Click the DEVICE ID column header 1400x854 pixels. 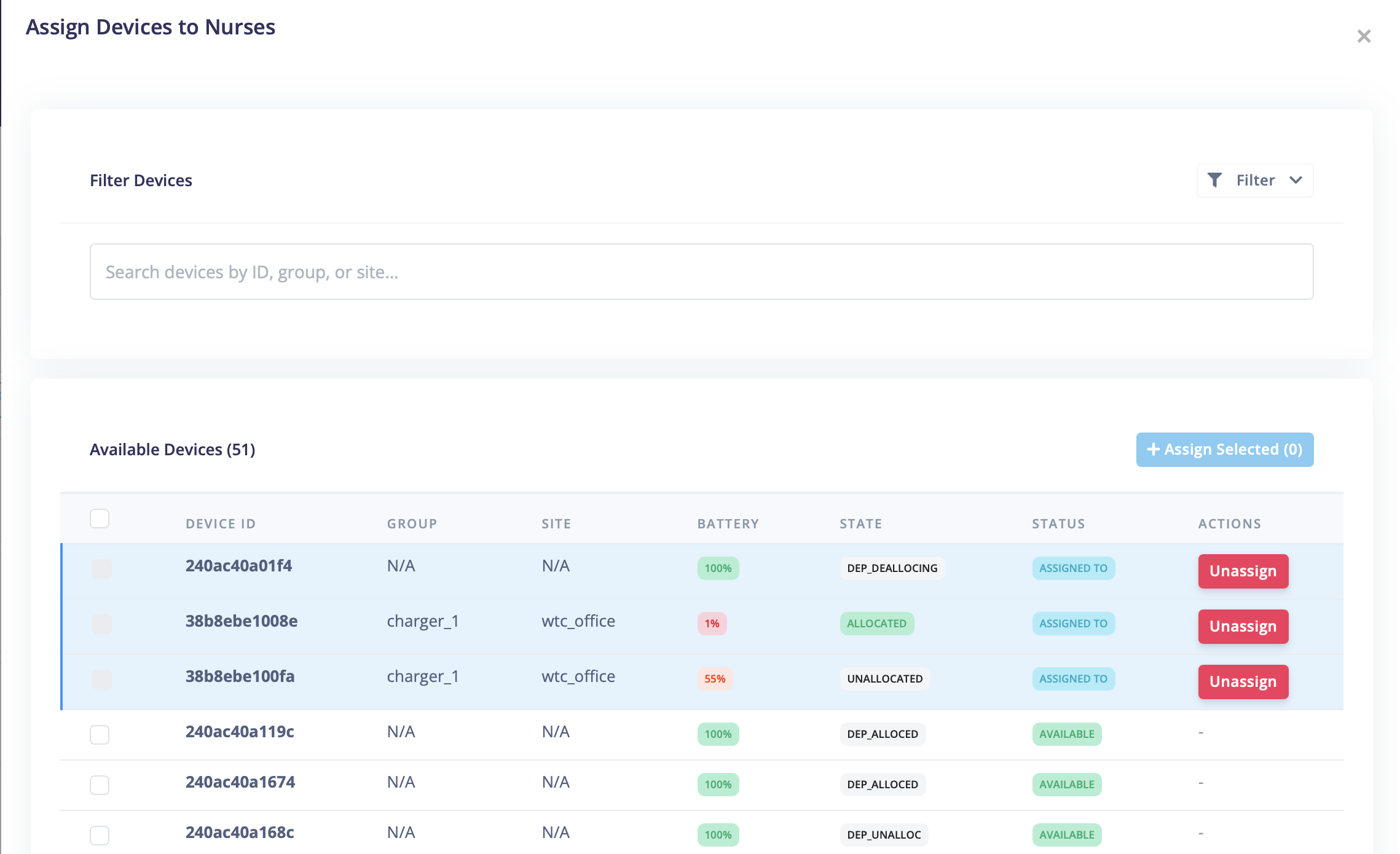tap(221, 524)
